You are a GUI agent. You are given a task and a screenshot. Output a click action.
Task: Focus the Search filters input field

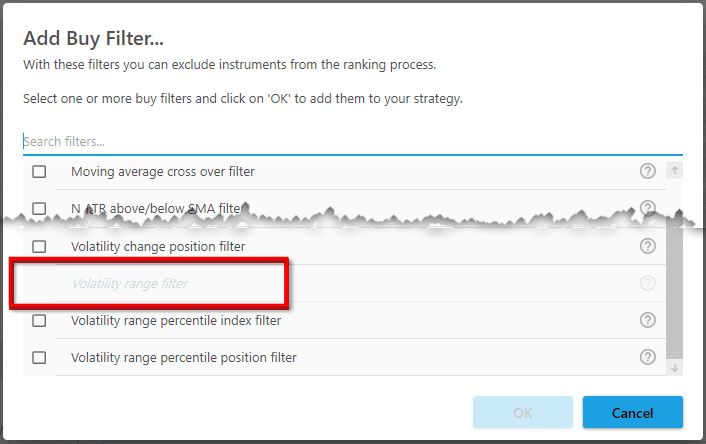click(353, 141)
